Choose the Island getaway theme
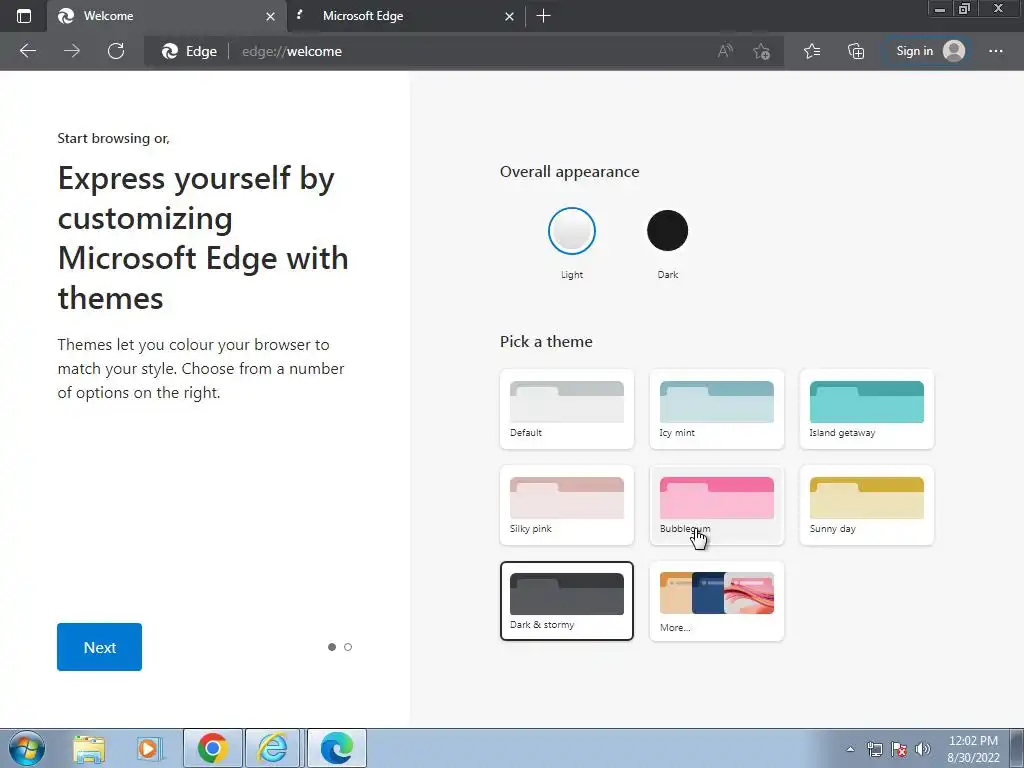This screenshot has height=768, width=1024. coord(867,409)
